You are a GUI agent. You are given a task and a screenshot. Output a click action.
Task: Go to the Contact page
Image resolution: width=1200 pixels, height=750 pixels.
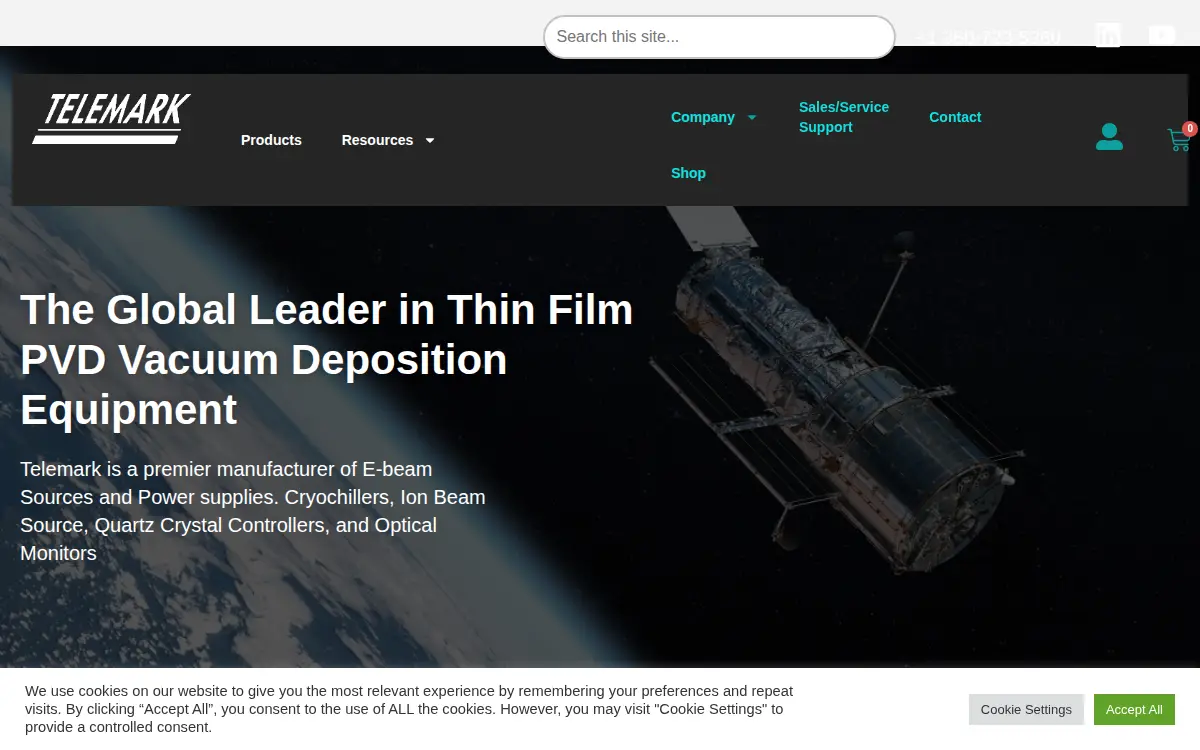(955, 117)
